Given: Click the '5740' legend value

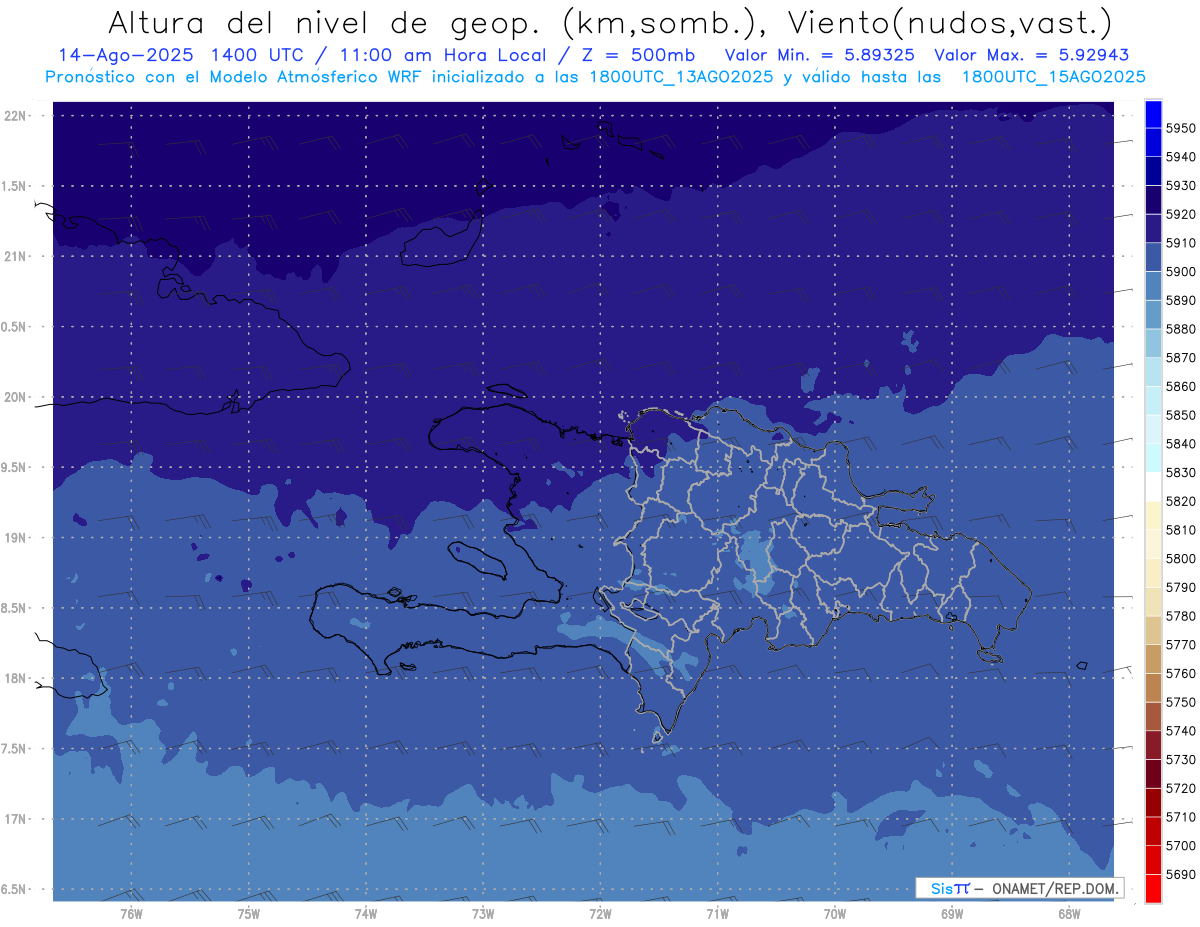Looking at the screenshot, I should (1181, 731).
